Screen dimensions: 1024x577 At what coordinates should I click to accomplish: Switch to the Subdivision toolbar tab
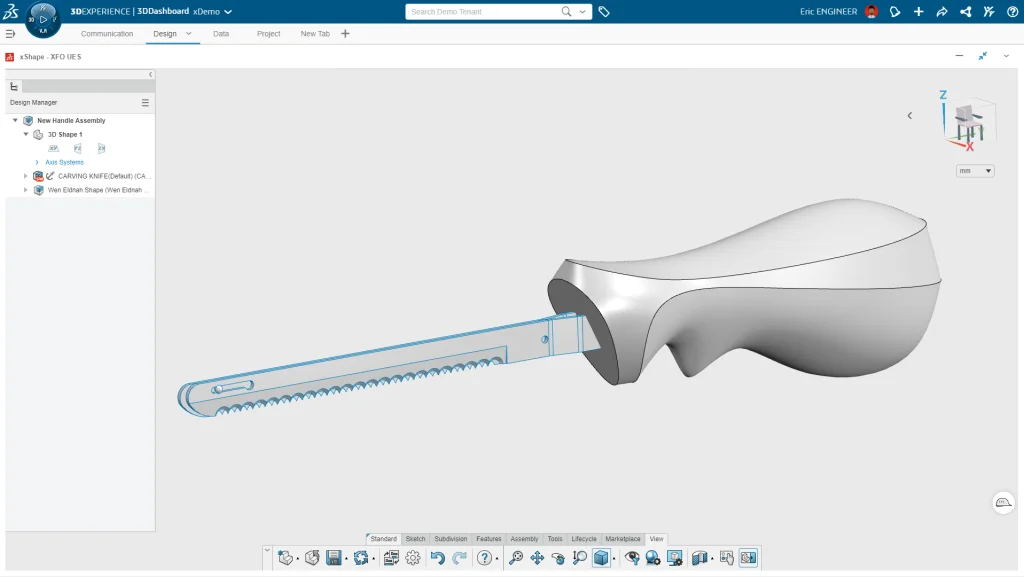450,539
